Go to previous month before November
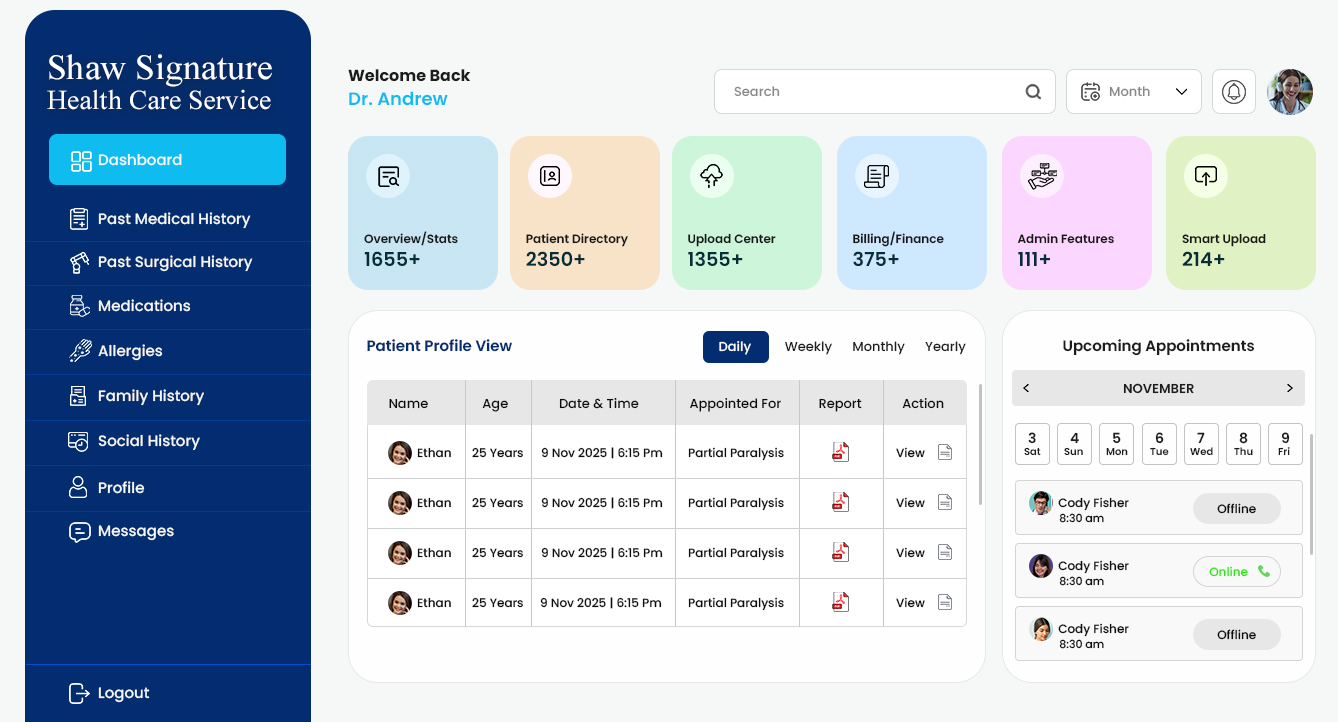1338x722 pixels. click(1026, 388)
